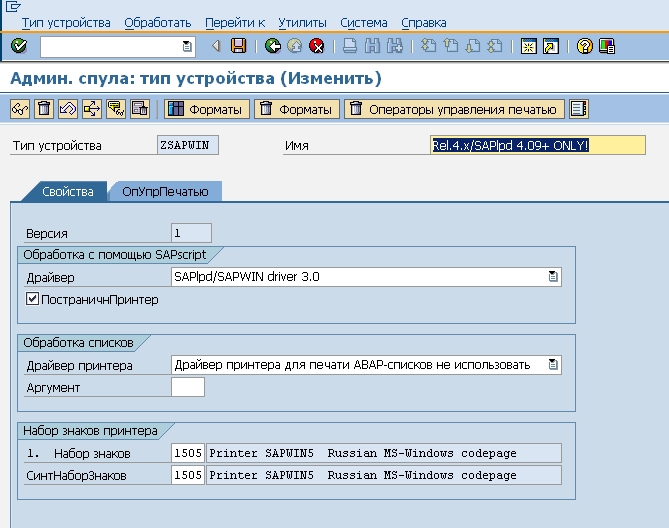Viewport: 669px width, 528px height.
Task: Click the Print icon in the toolbar
Action: (x=350, y=46)
